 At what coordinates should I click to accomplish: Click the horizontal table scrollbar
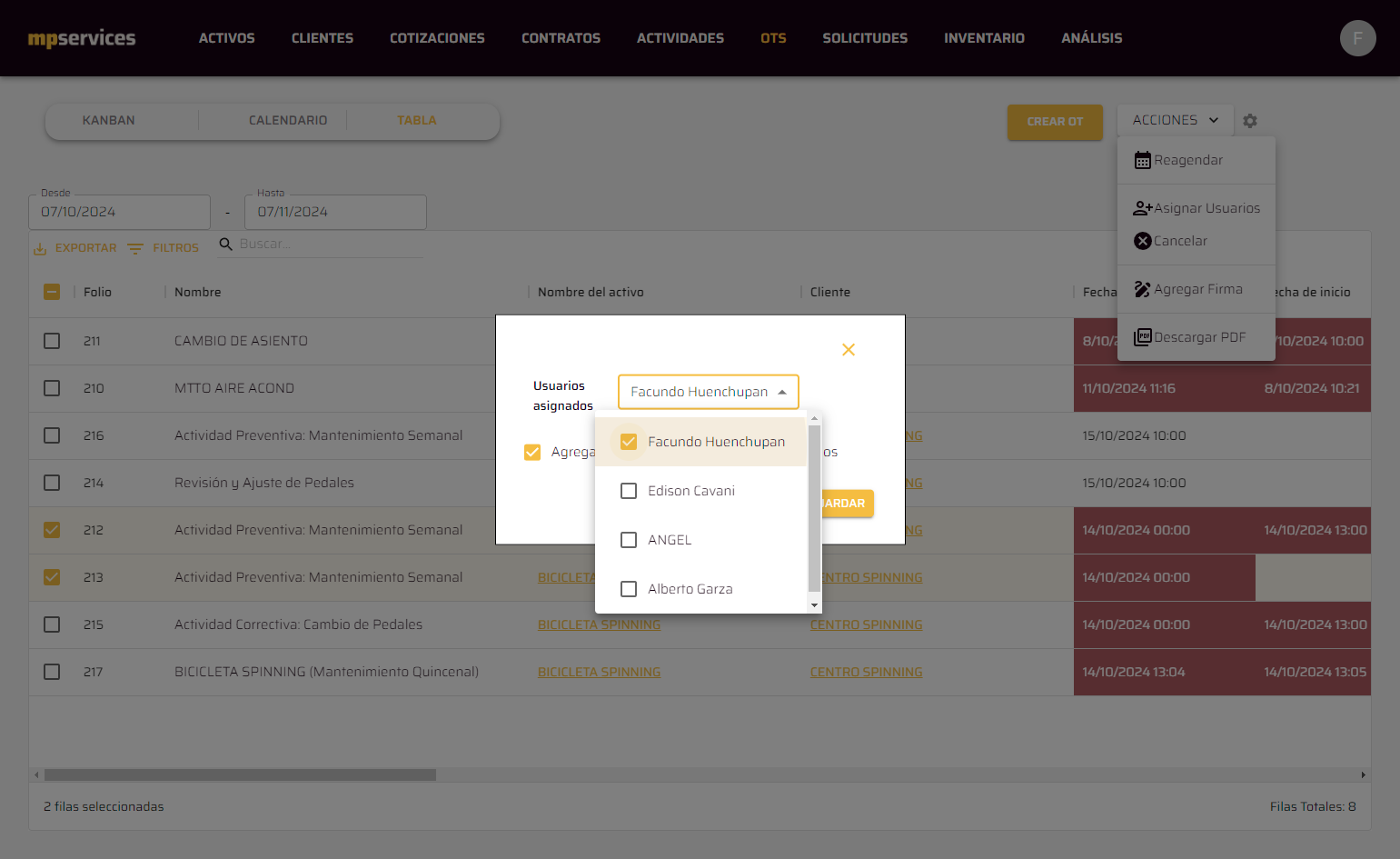tap(240, 774)
